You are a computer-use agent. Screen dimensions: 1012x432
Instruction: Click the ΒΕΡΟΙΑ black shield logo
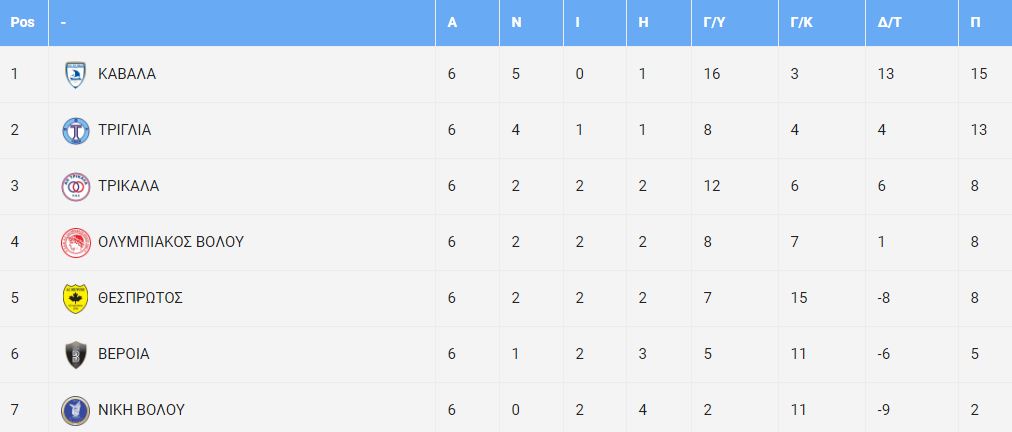point(76,355)
